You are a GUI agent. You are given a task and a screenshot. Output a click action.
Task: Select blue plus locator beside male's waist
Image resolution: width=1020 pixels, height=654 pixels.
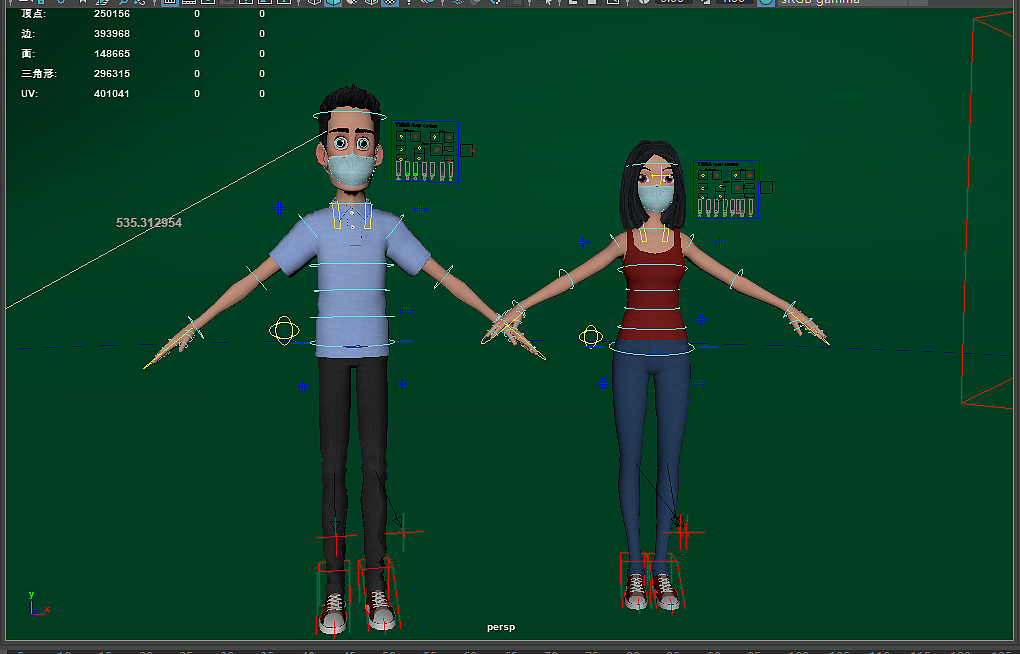pos(407,312)
